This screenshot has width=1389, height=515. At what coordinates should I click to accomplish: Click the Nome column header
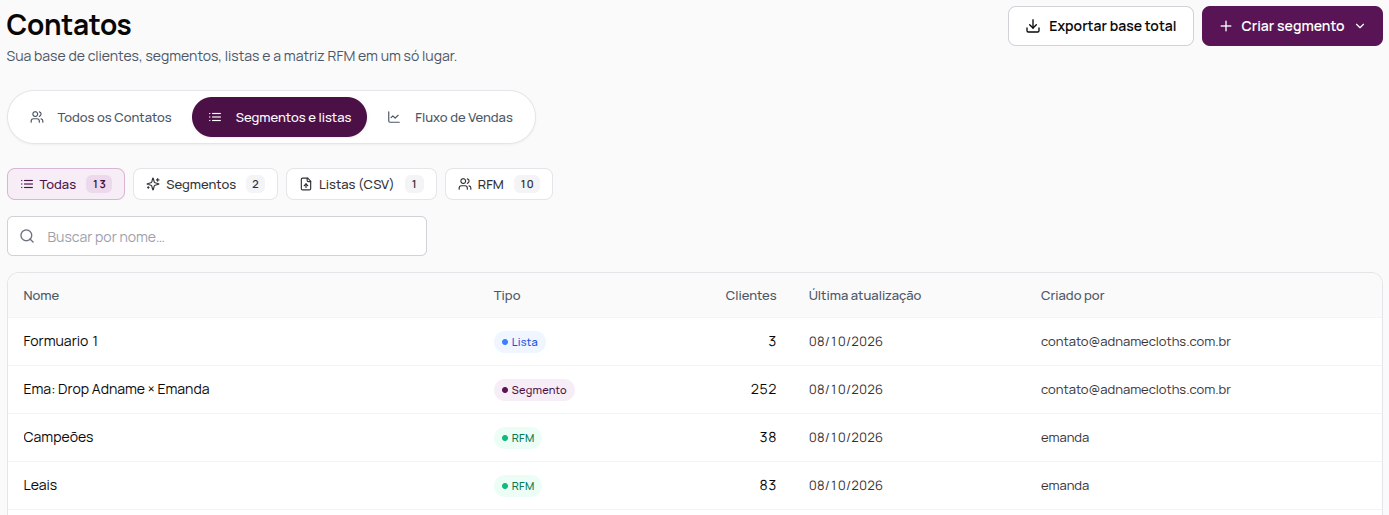click(x=41, y=296)
